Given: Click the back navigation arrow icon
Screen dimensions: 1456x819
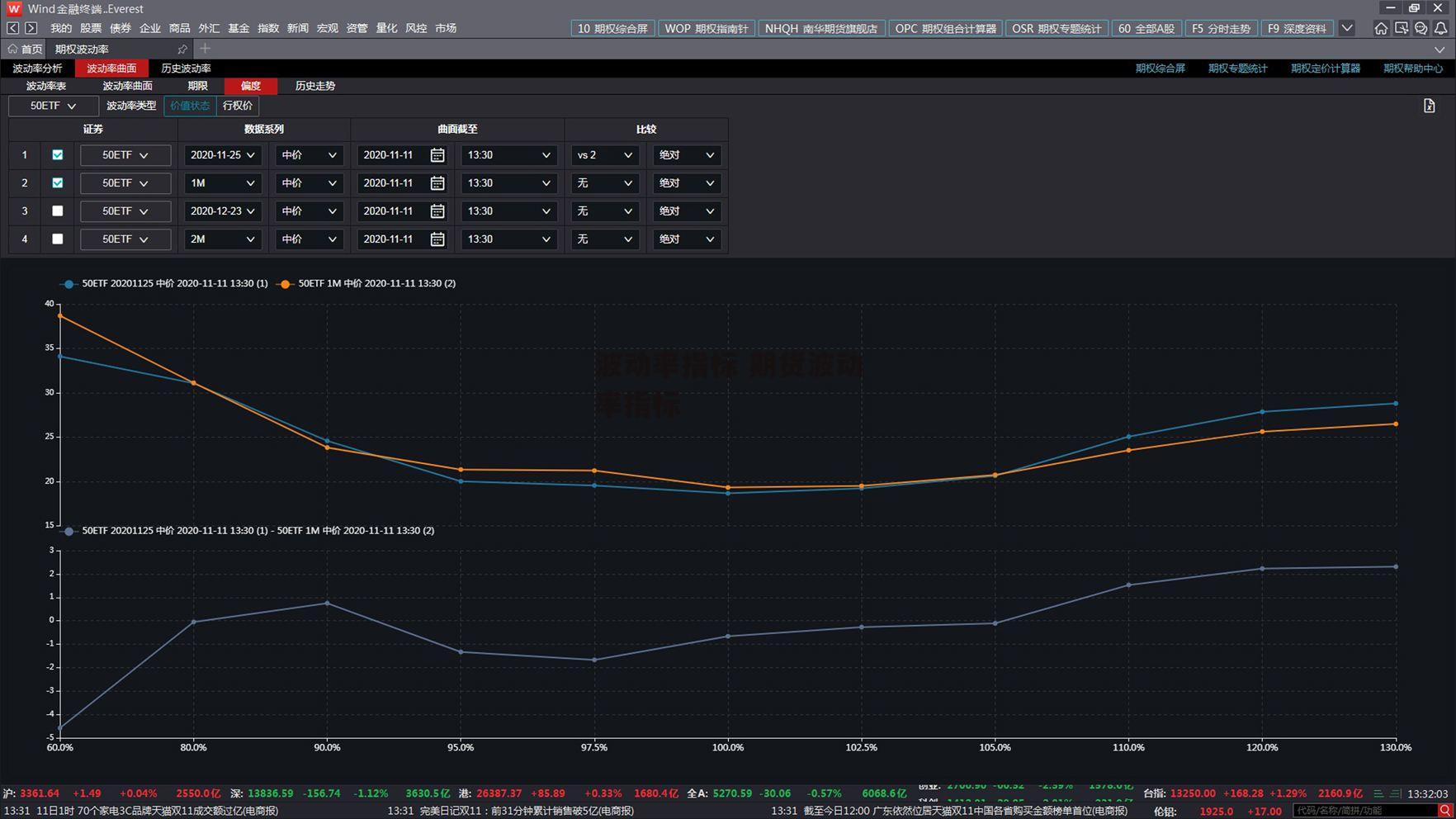Looking at the screenshot, I should point(13,28).
